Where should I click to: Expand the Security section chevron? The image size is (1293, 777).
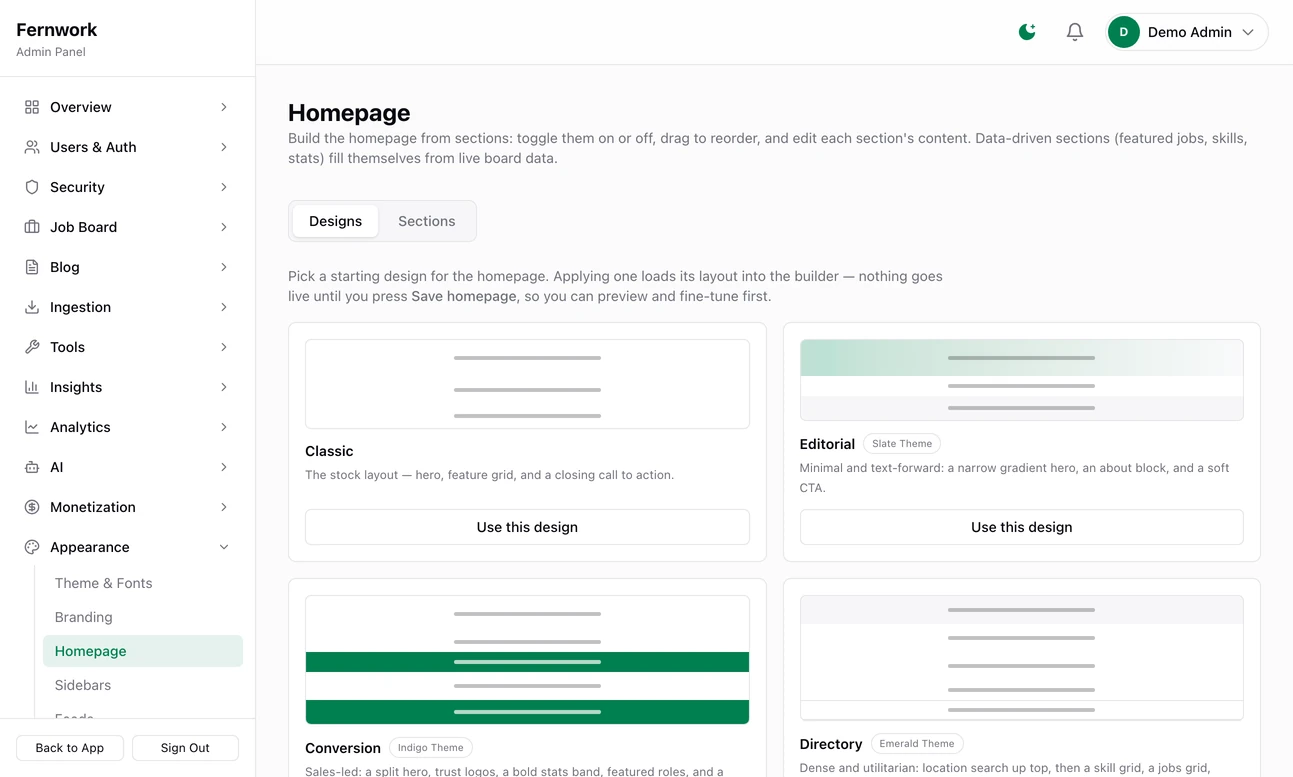coord(224,187)
